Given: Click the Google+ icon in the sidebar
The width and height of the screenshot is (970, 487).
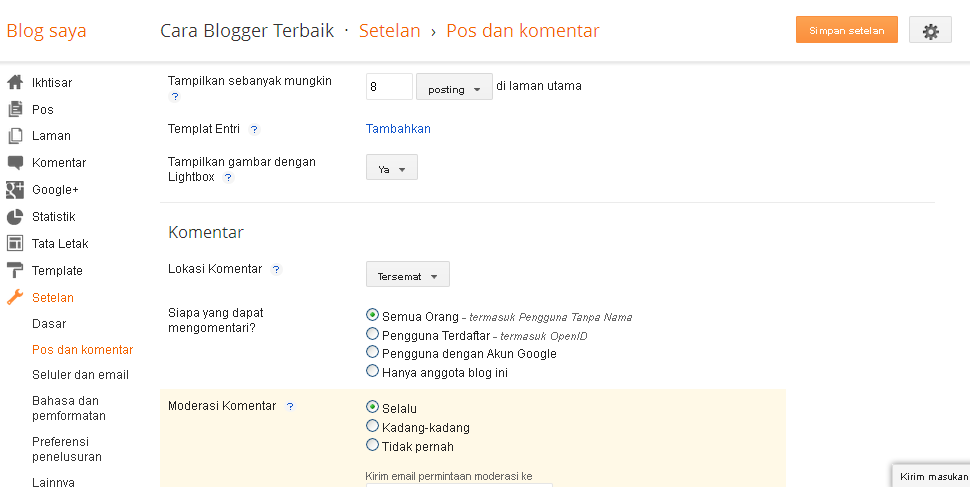Looking at the screenshot, I should pos(15,190).
